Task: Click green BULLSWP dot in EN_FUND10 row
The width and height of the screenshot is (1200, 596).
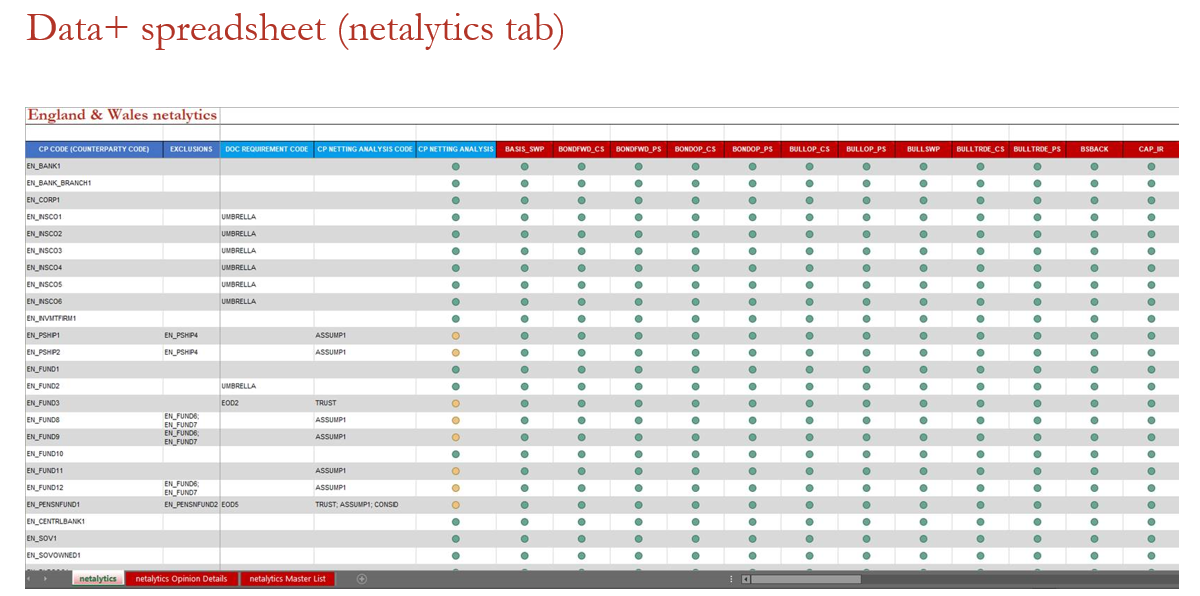Action: coord(923,454)
